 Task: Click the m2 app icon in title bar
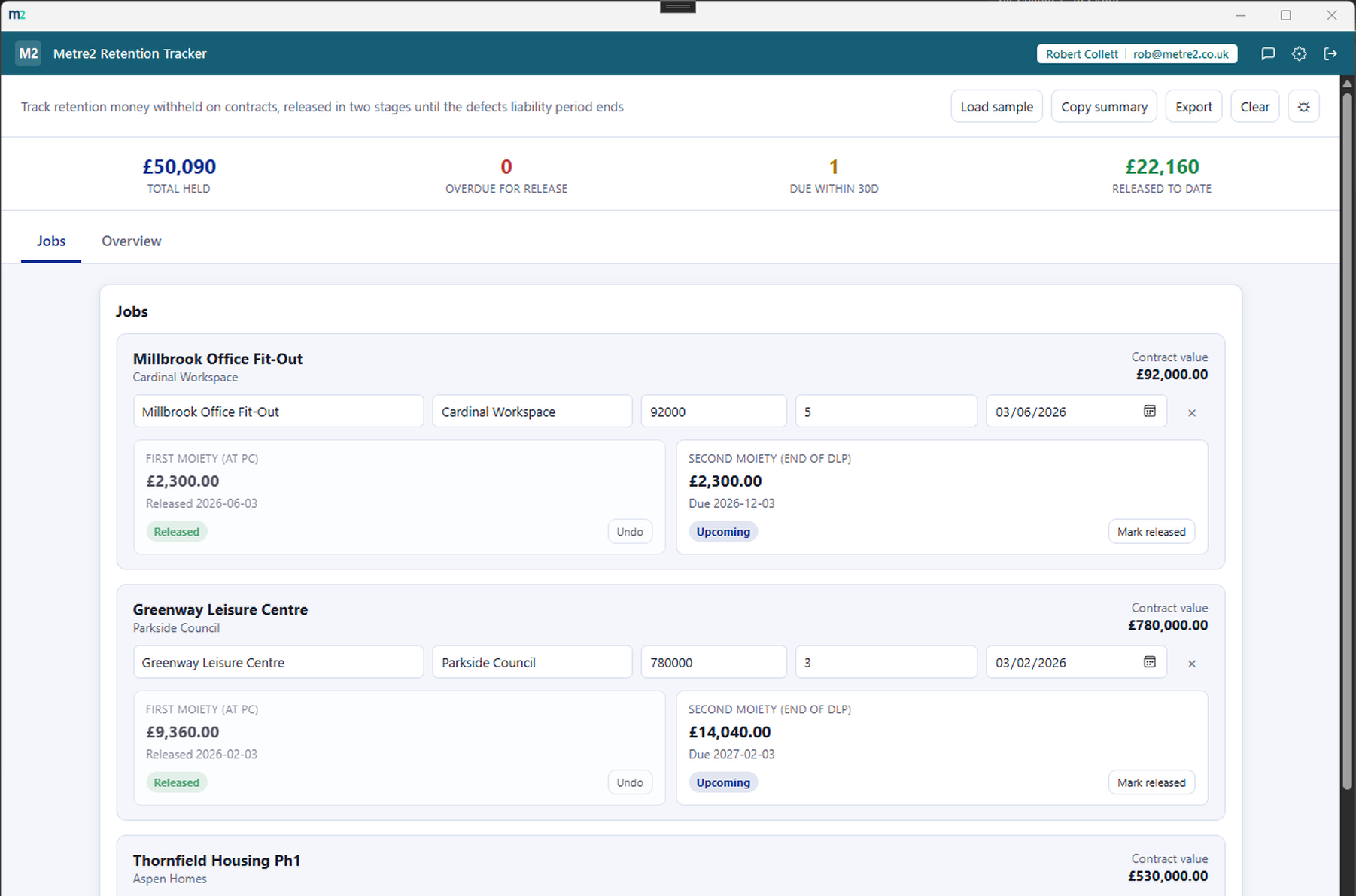[17, 14]
